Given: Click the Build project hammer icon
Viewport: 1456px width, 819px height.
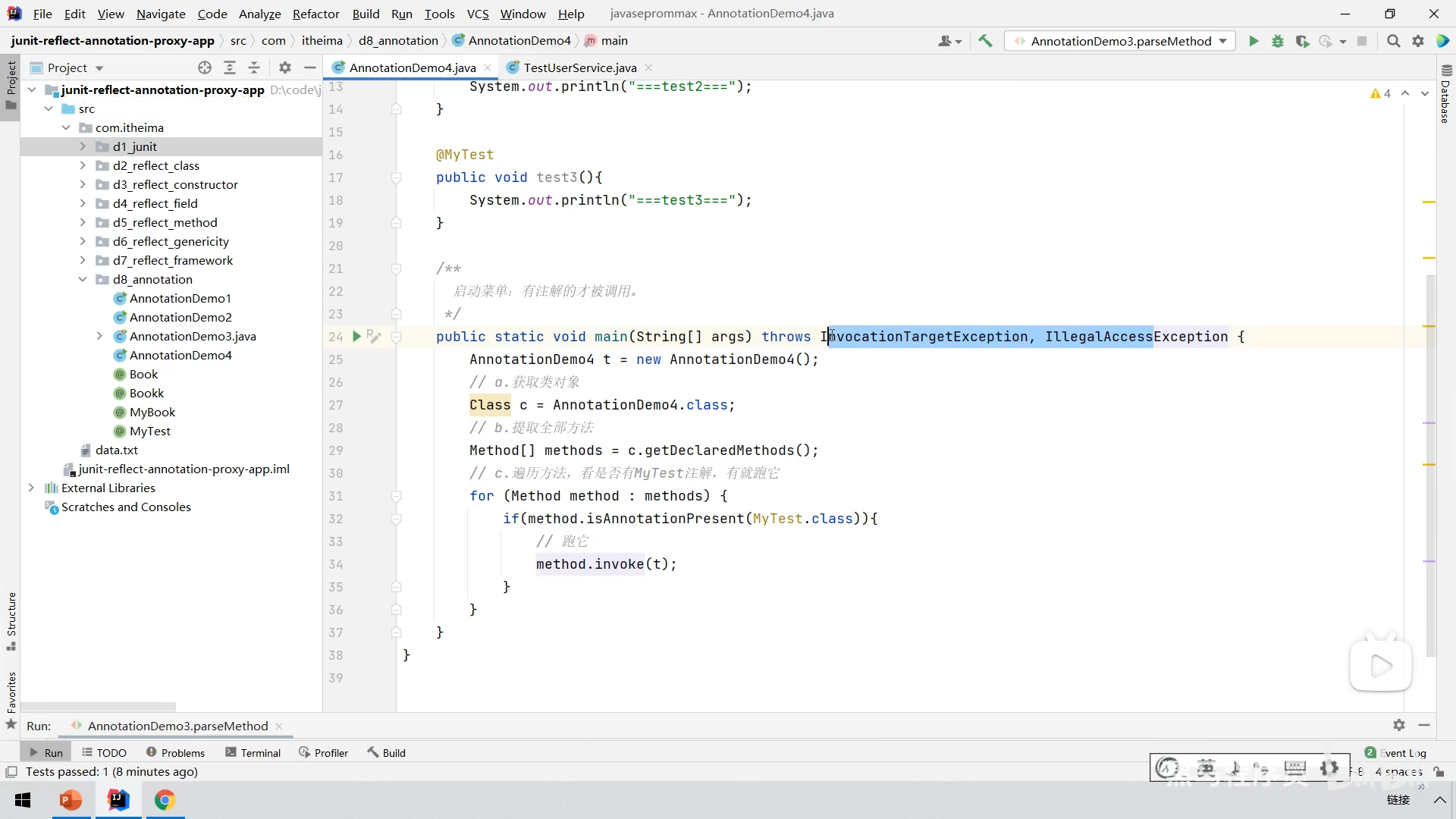Looking at the screenshot, I should (985, 41).
